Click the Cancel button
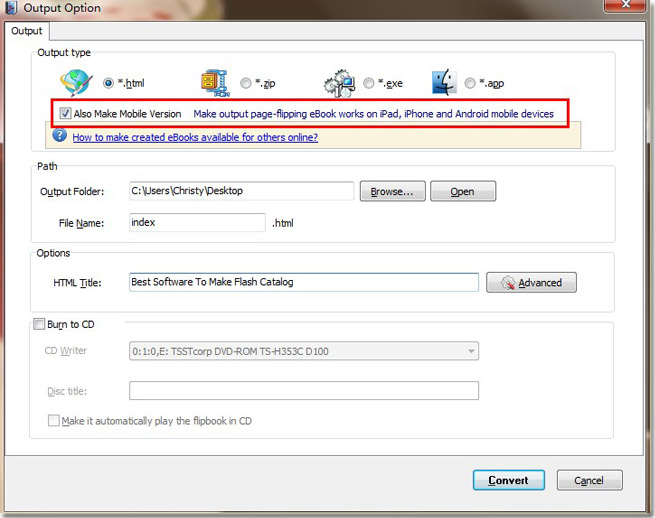This screenshot has width=655, height=518. click(589, 480)
